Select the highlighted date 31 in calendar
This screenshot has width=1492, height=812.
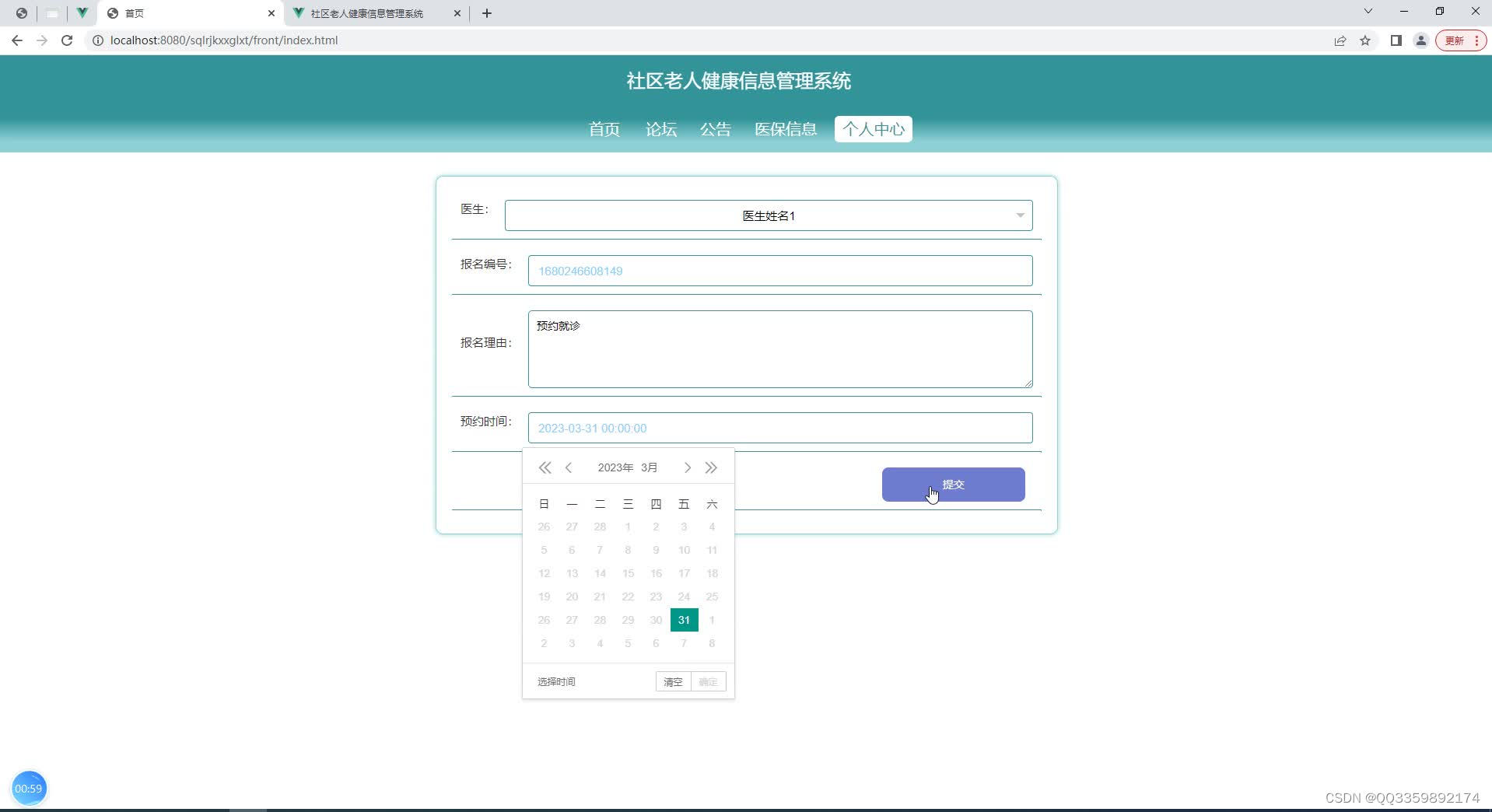(x=684, y=620)
